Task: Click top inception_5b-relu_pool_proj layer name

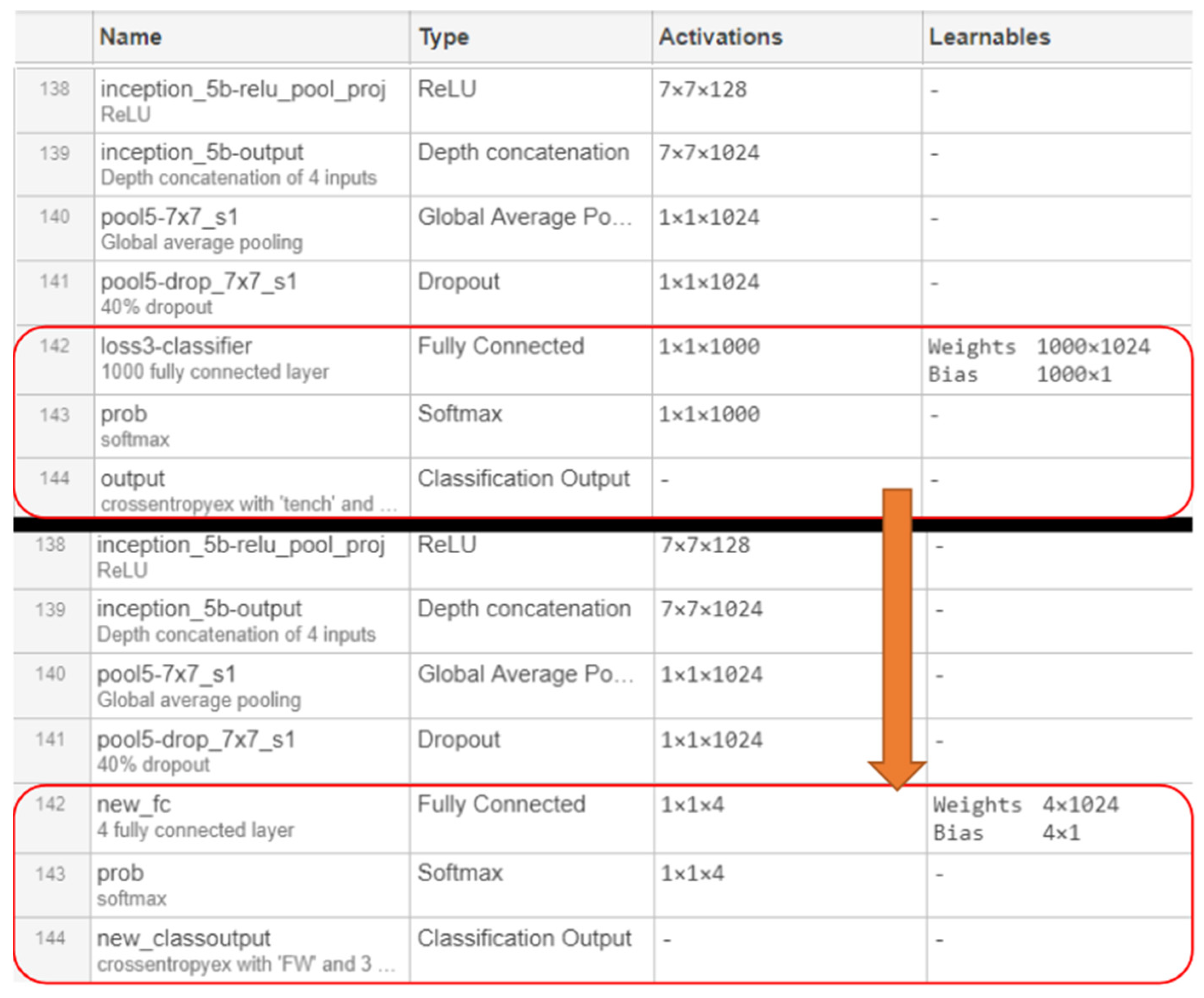Action: (x=243, y=89)
